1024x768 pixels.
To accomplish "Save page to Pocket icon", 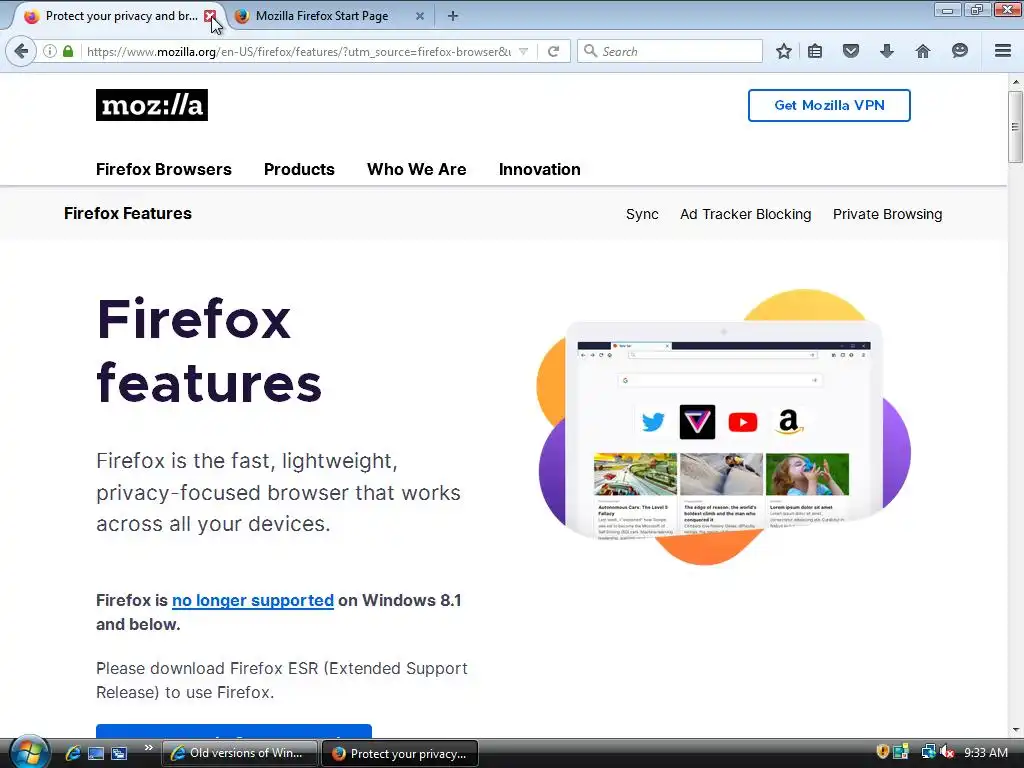I will [x=850, y=51].
